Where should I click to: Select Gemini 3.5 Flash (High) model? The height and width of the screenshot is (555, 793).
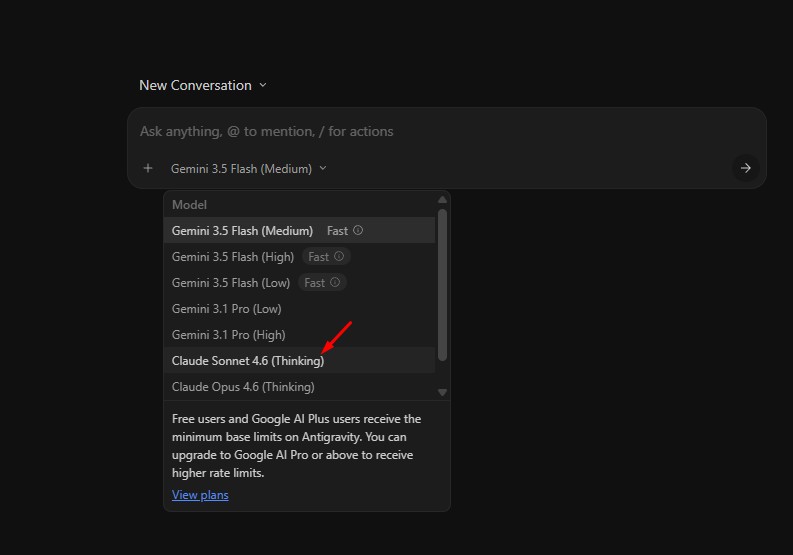click(299, 257)
